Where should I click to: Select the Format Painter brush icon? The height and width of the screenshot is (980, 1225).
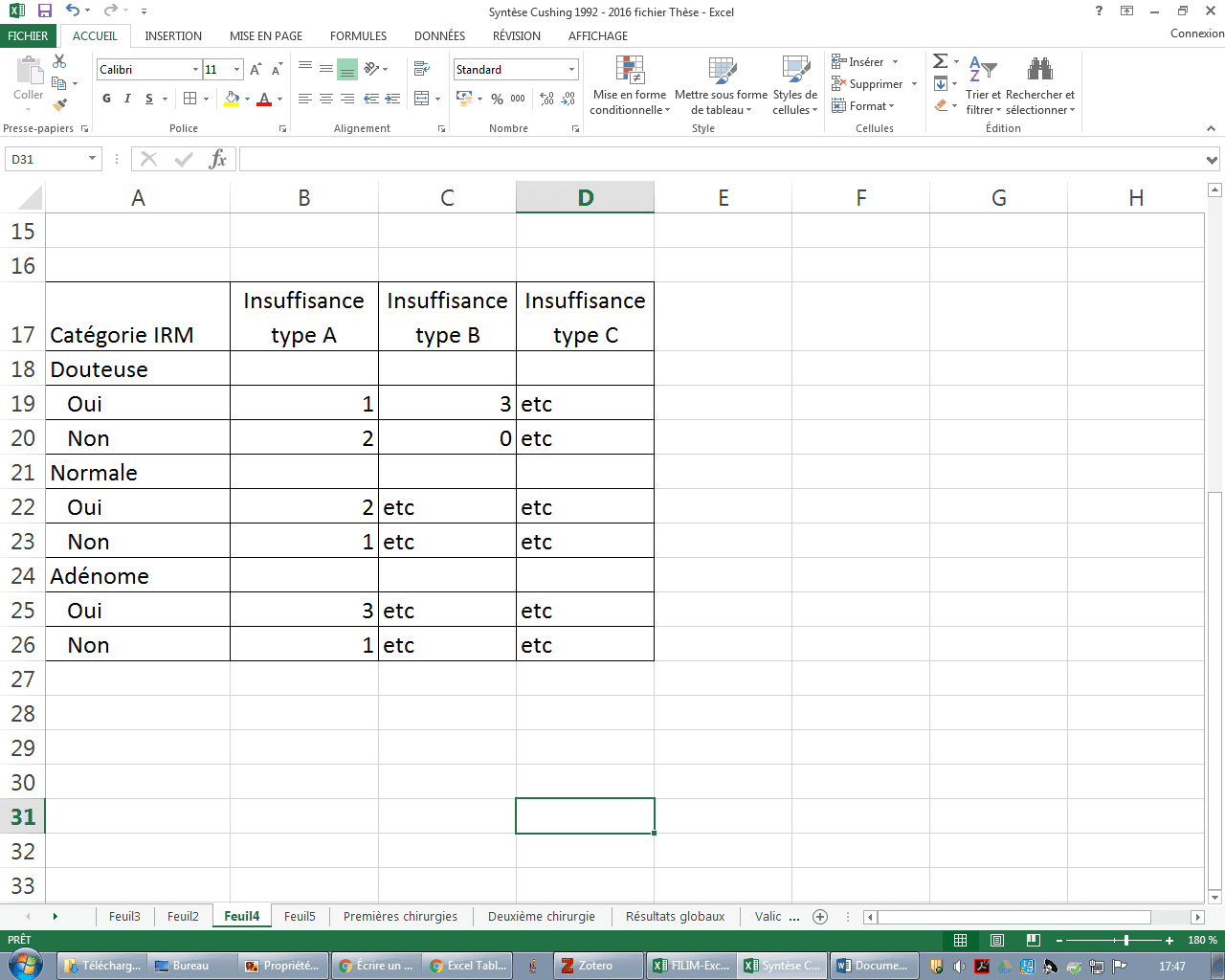tap(59, 105)
